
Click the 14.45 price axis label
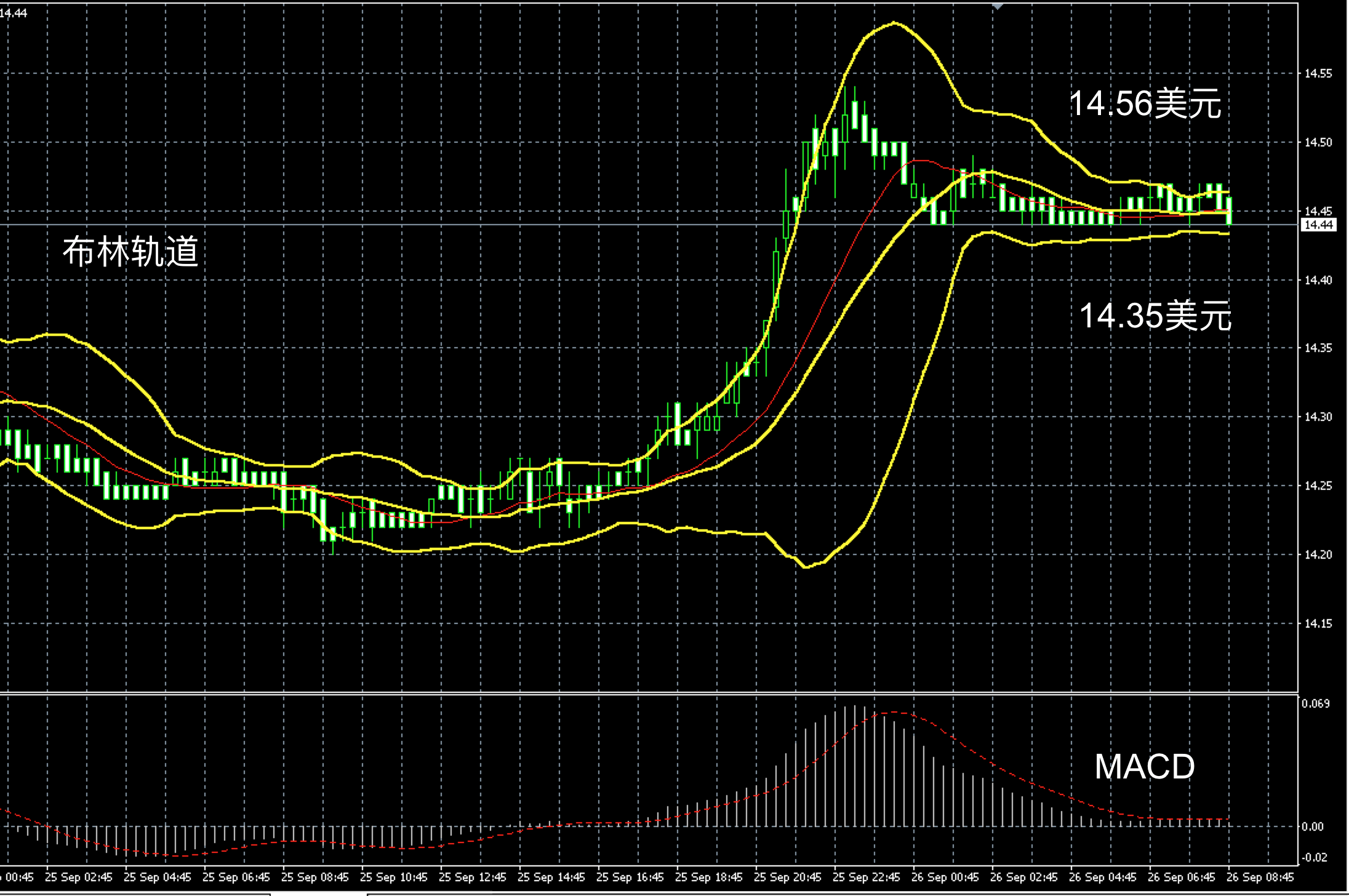tap(1318, 211)
